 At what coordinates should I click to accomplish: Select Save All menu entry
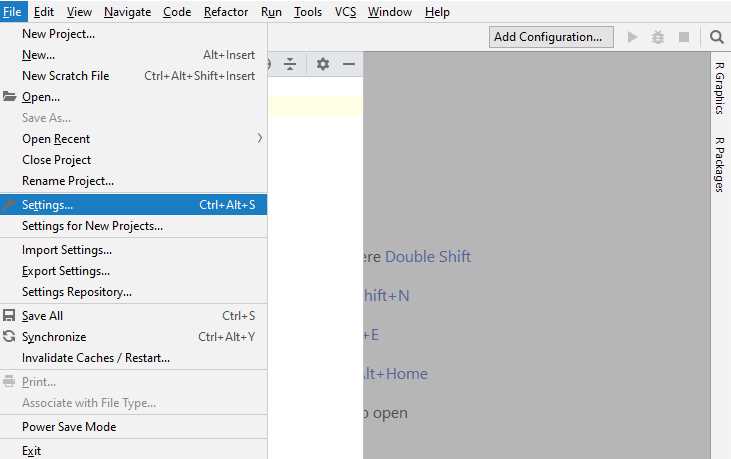pos(133,315)
